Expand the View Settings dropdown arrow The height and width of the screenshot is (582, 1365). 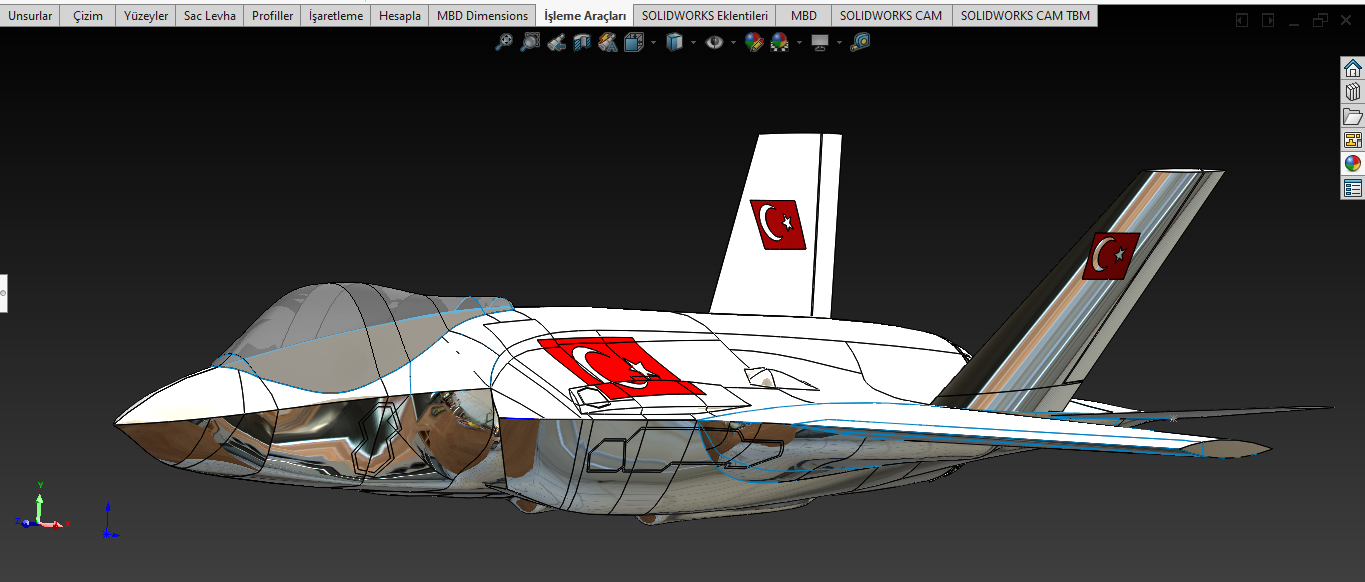tap(839, 43)
